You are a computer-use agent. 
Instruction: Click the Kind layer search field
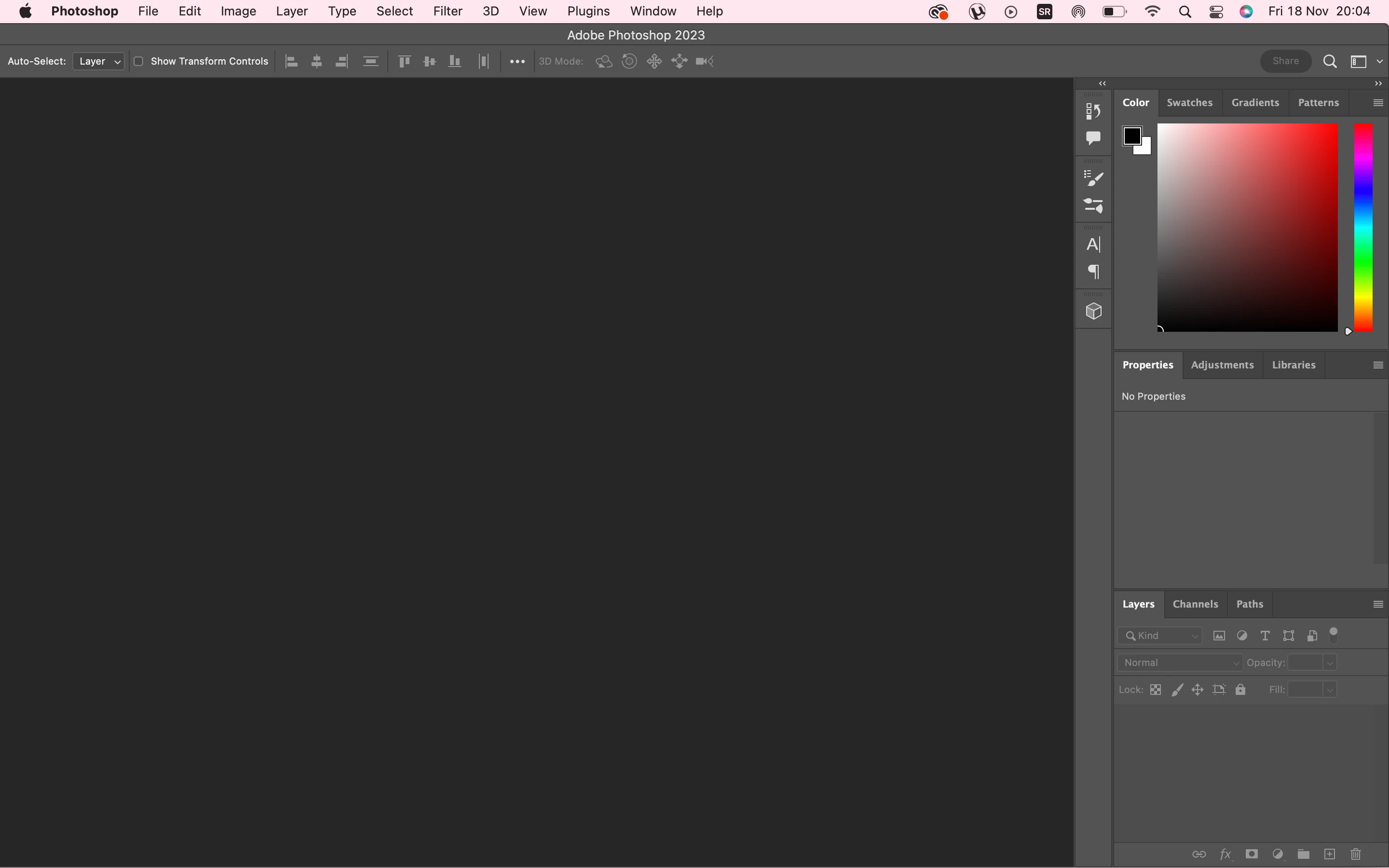(1159, 636)
